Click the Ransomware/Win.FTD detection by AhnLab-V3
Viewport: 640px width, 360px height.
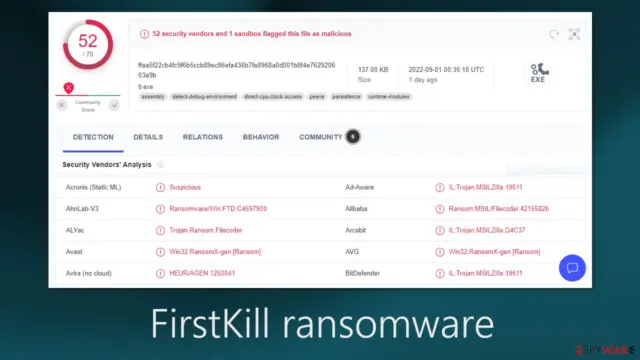pyautogui.click(x=218, y=209)
